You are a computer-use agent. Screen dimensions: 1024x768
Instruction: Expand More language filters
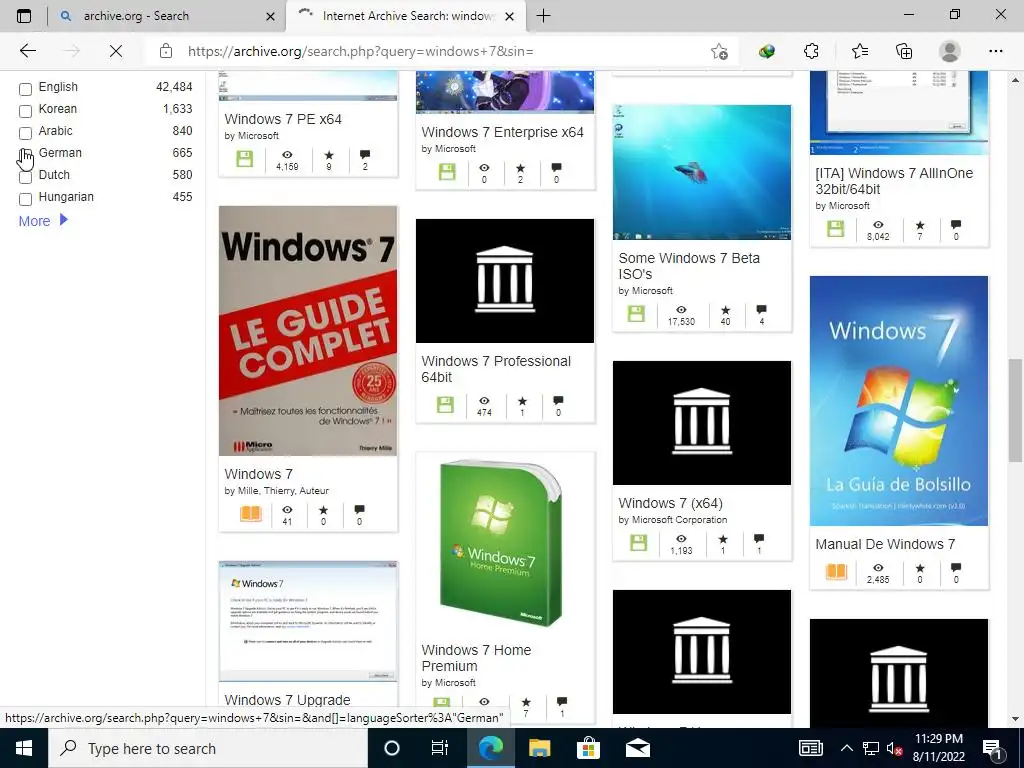(43, 221)
